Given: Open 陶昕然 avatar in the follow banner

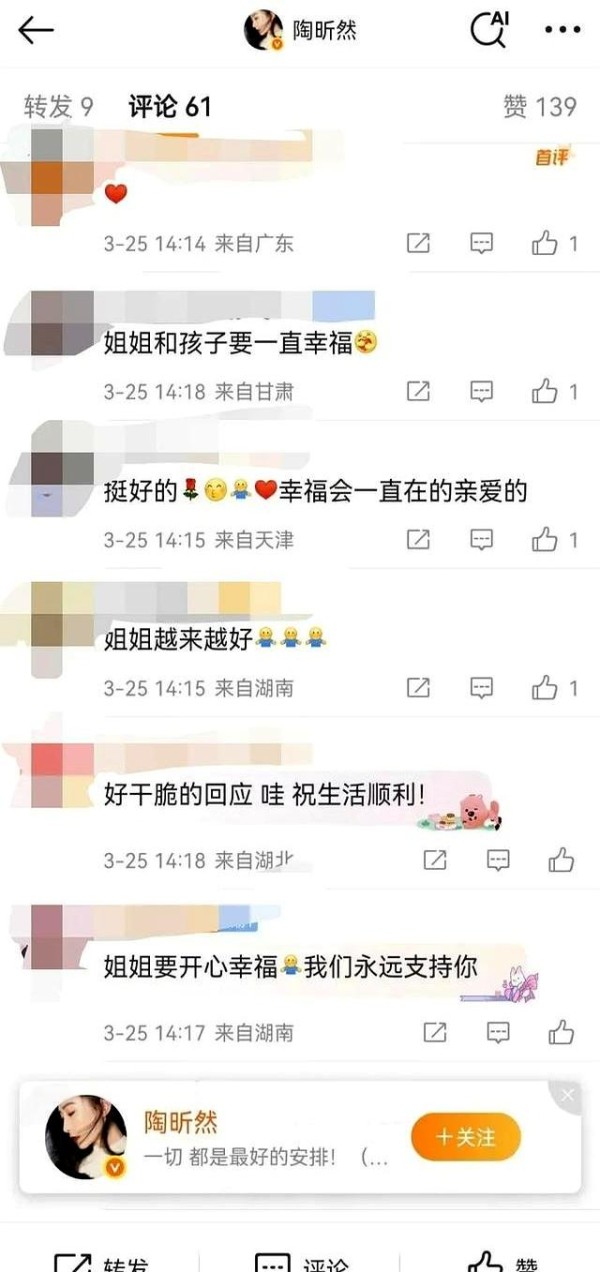Looking at the screenshot, I should pos(86,1137).
